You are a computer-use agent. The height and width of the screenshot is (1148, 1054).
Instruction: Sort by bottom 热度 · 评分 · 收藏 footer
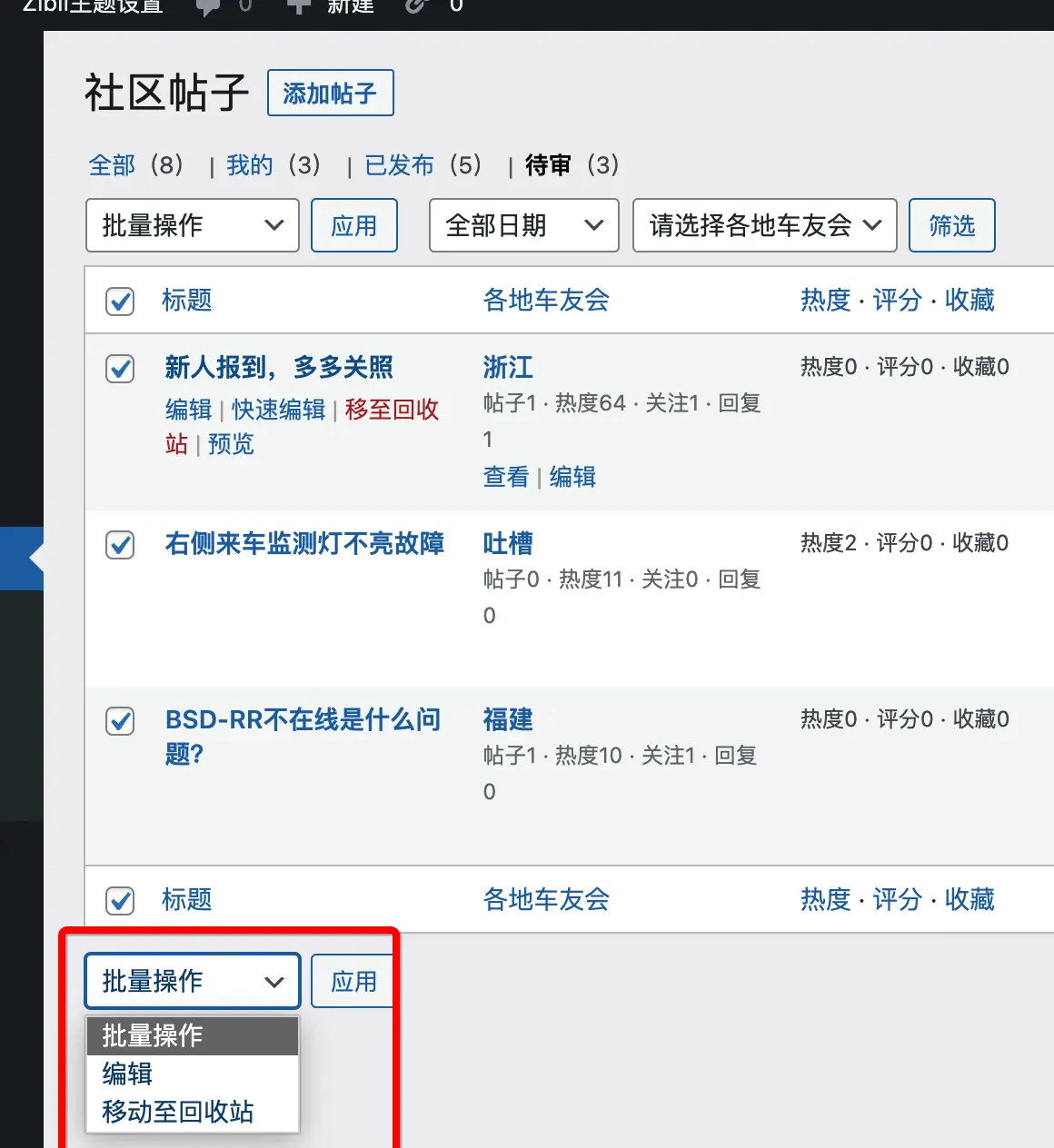click(898, 899)
